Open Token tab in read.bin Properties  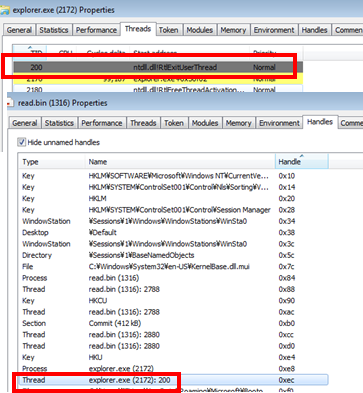click(x=174, y=123)
